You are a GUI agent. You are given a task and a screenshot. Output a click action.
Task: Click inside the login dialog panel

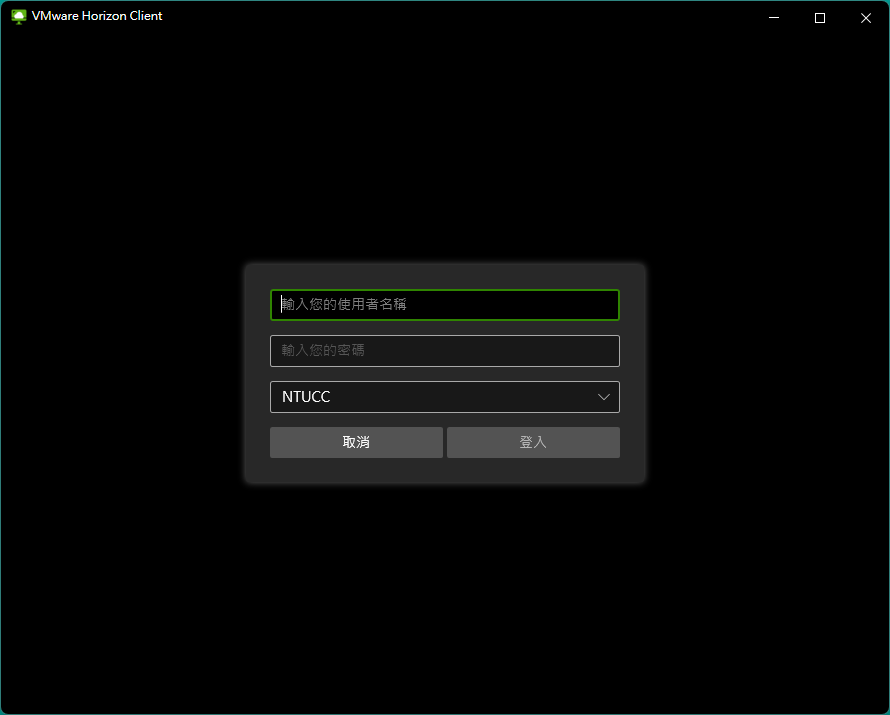click(x=444, y=470)
